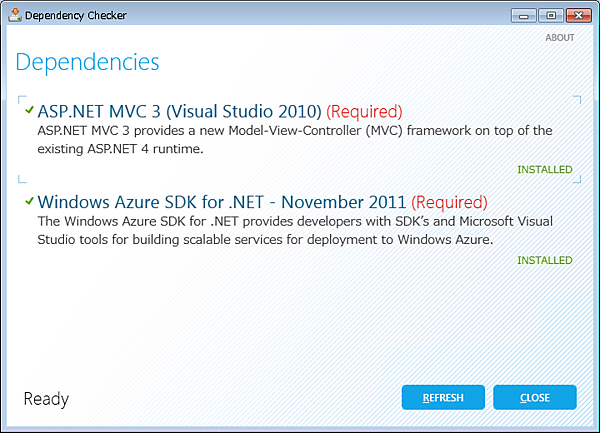Click the Ready status text
Image resolution: width=600 pixels, height=433 pixels.
[46, 399]
